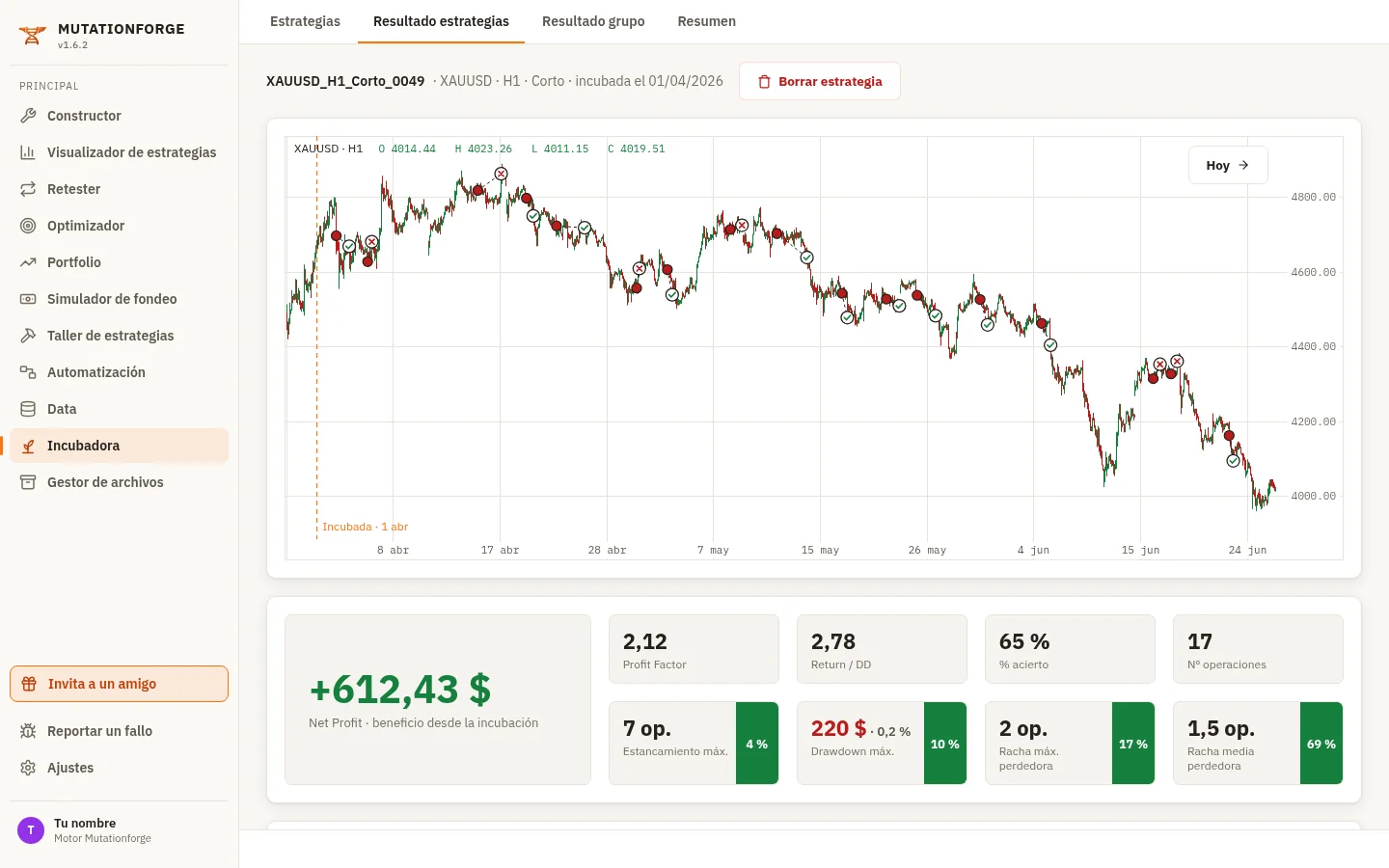Click the Taller de estrategias hammer icon
1389x868 pixels.
click(x=28, y=336)
